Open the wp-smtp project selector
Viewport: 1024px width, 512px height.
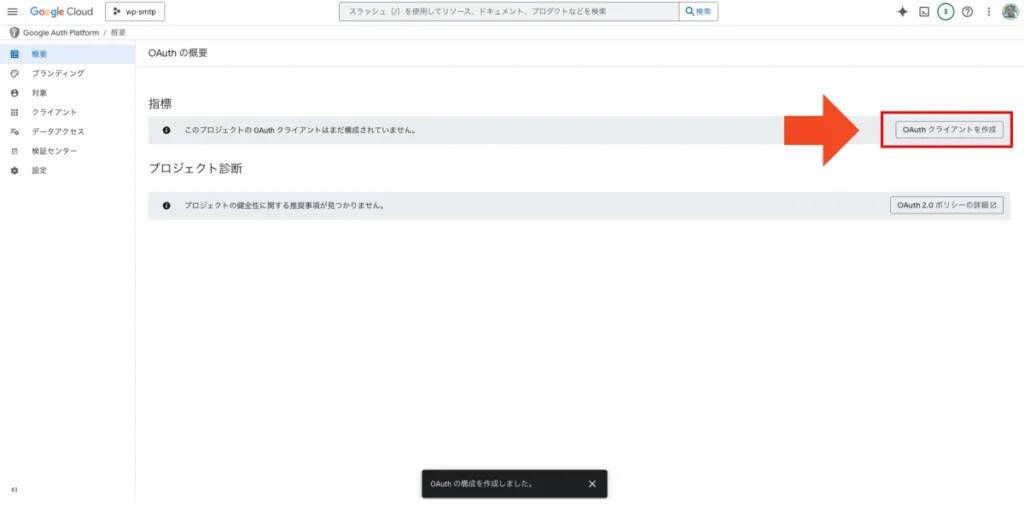(x=134, y=12)
